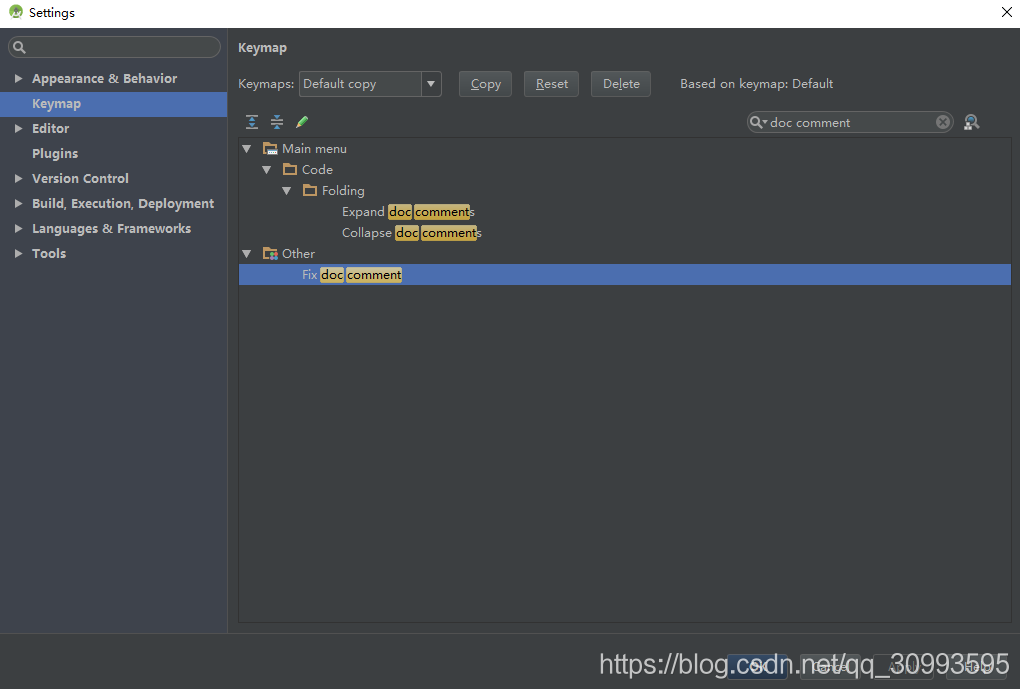Click the Main menu folder icon
The width and height of the screenshot is (1020, 689).
click(270, 148)
